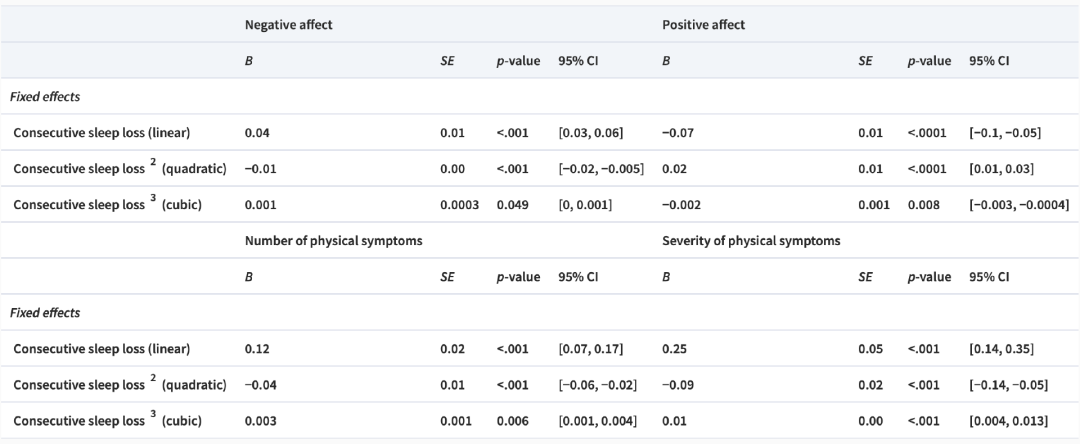Click the B value 0.25
Screen dimensions: 1080x444
(x=673, y=348)
